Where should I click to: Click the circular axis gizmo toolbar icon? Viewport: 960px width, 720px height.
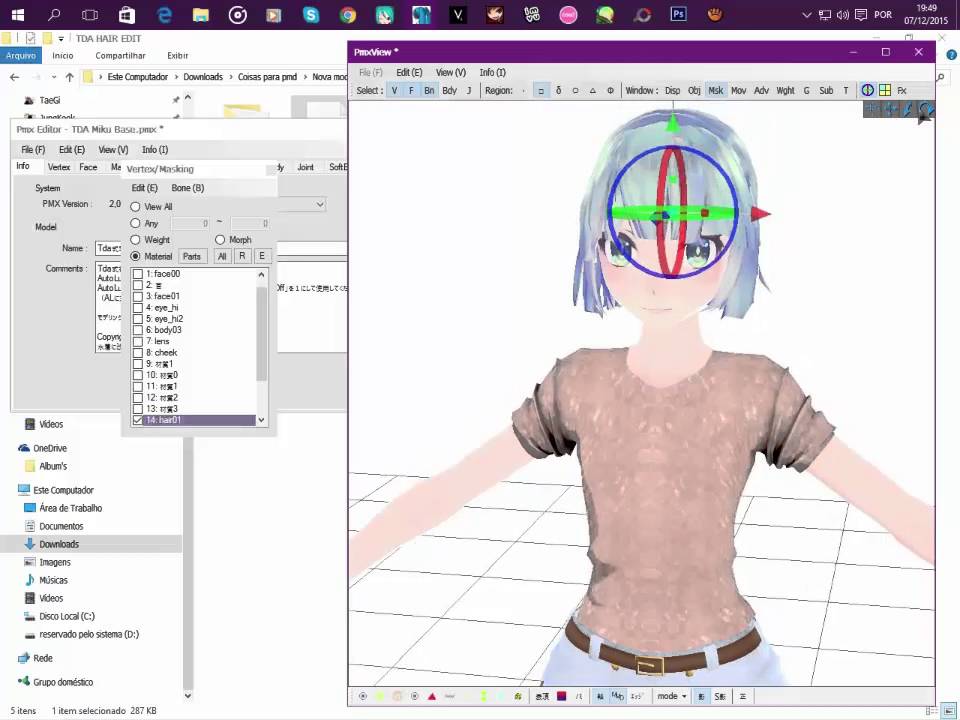coord(868,91)
